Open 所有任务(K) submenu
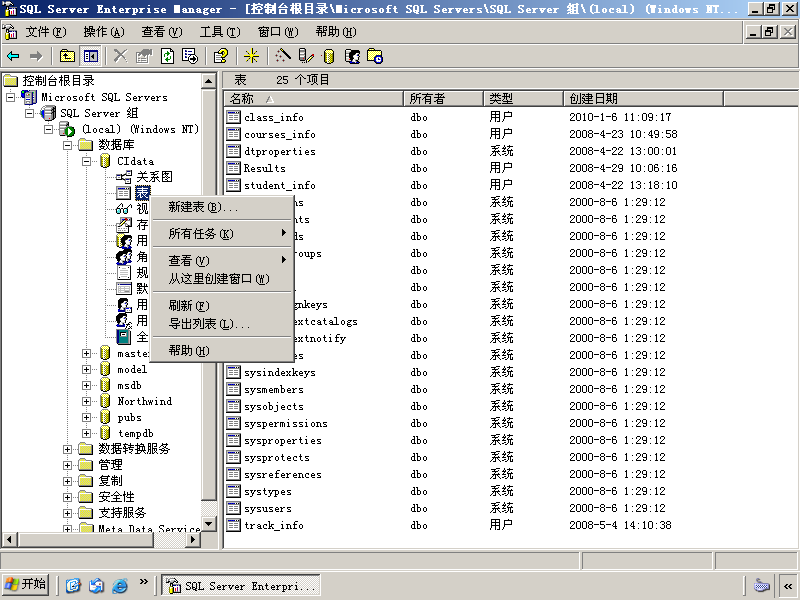Image resolution: width=800 pixels, height=600 pixels. coord(222,234)
